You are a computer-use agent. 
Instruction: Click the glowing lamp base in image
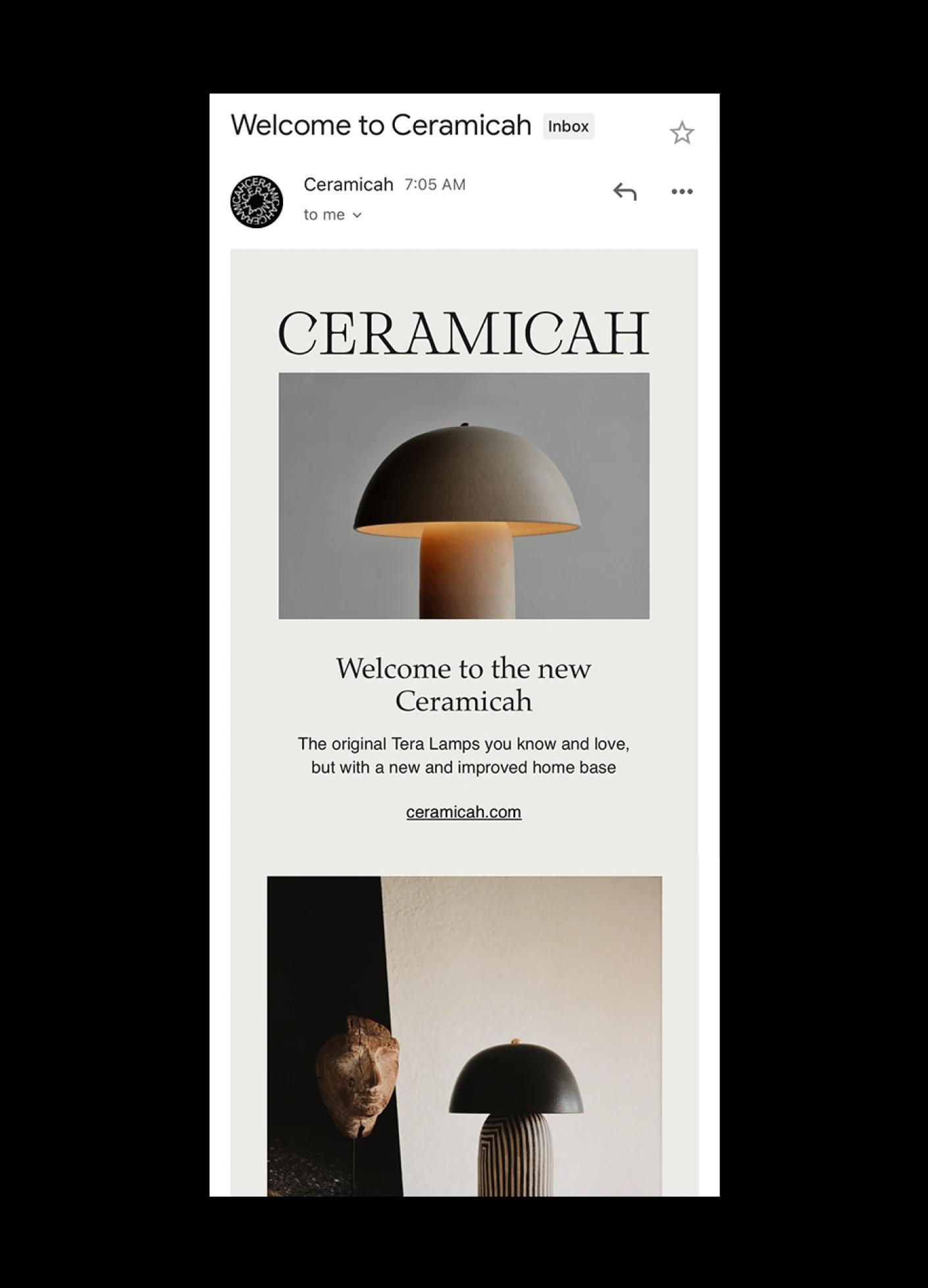(x=467, y=570)
